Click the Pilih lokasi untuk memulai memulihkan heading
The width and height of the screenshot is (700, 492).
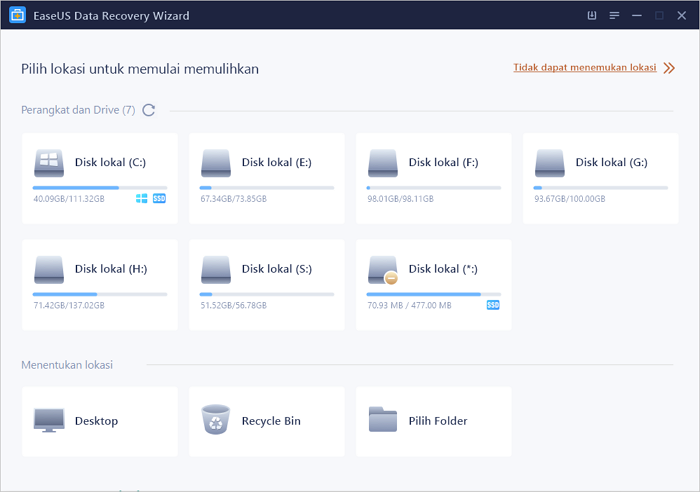[140, 69]
